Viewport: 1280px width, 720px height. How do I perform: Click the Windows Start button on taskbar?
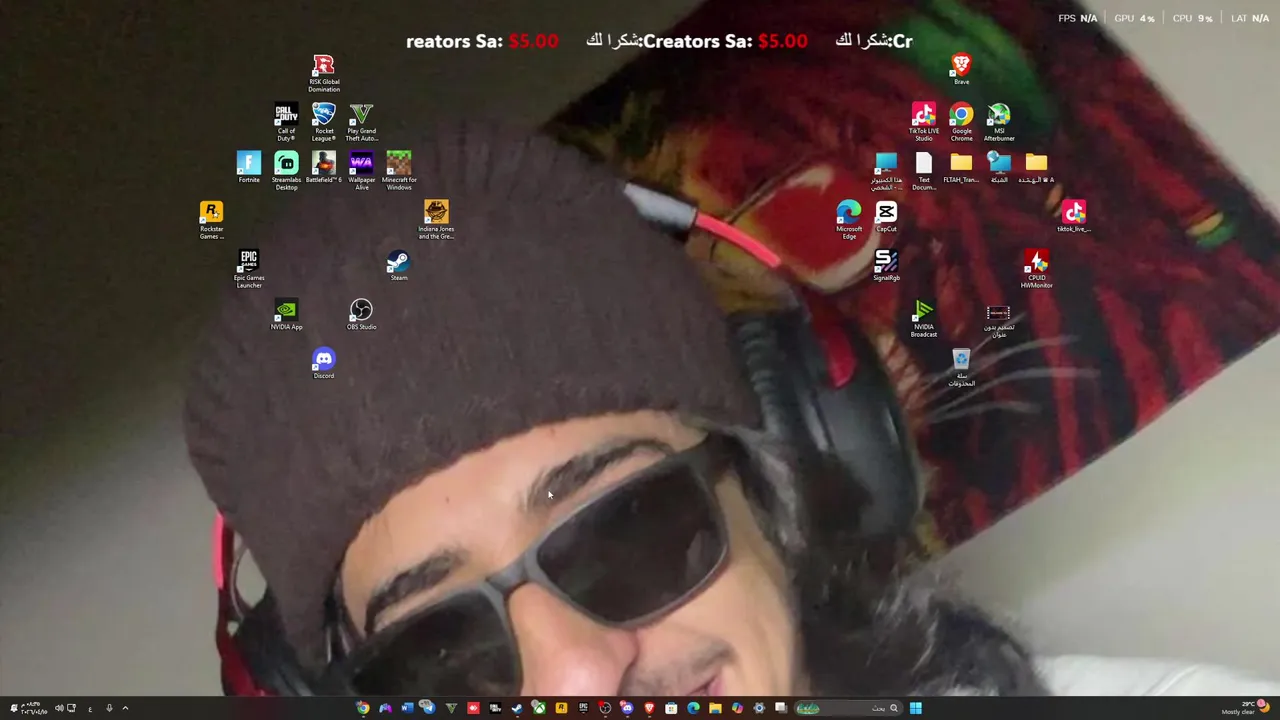click(x=915, y=708)
